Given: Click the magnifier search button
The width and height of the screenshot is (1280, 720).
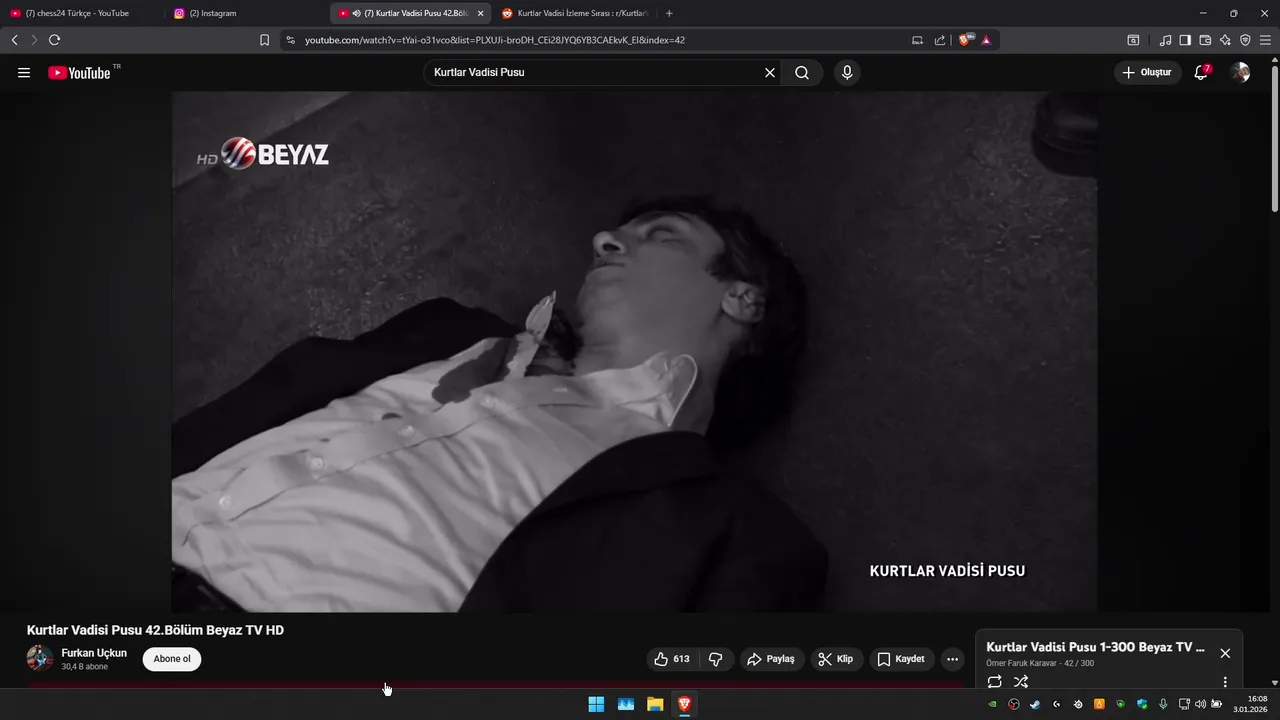Looking at the screenshot, I should pyautogui.click(x=802, y=72).
